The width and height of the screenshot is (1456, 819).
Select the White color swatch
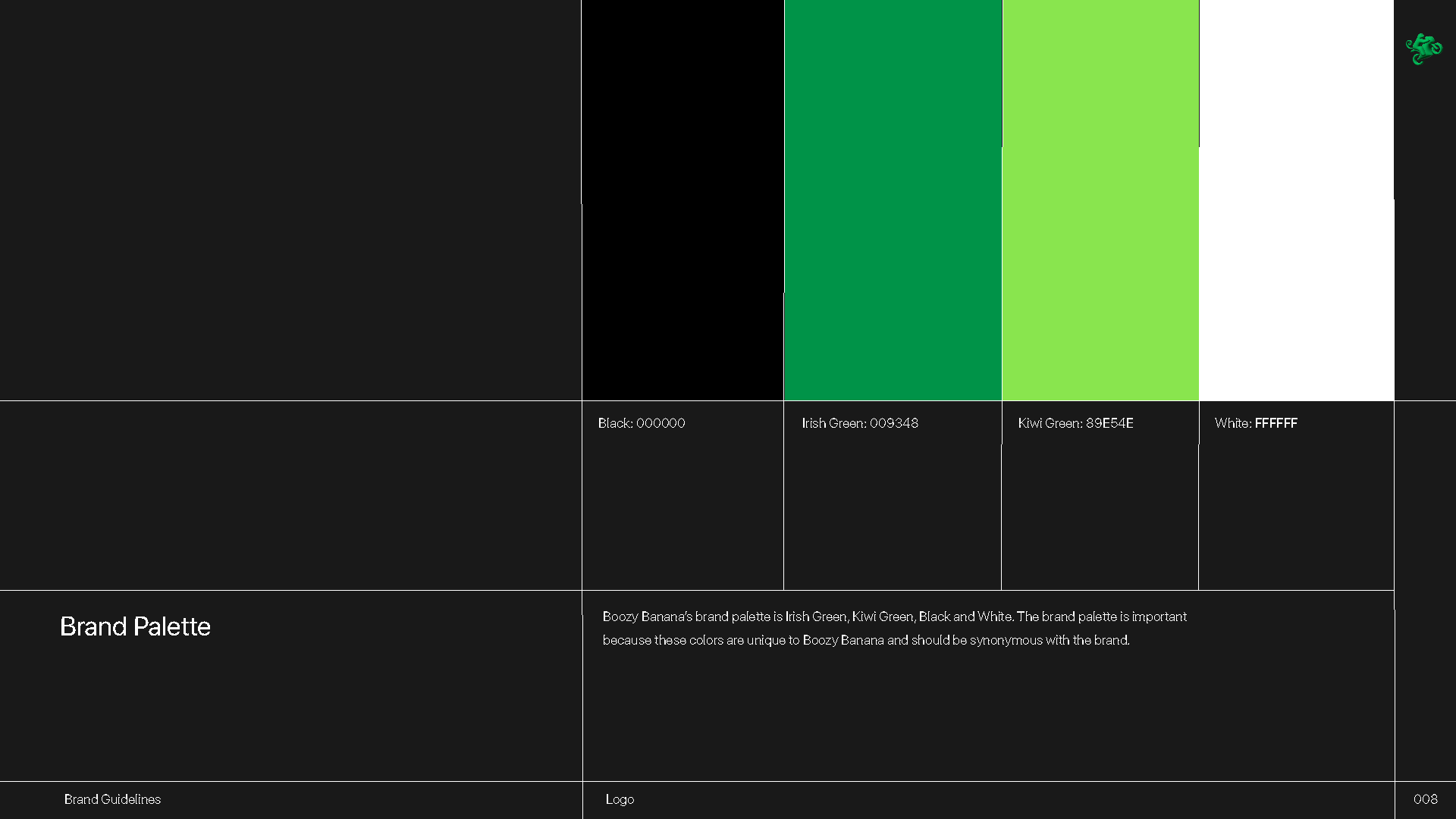(x=1296, y=200)
